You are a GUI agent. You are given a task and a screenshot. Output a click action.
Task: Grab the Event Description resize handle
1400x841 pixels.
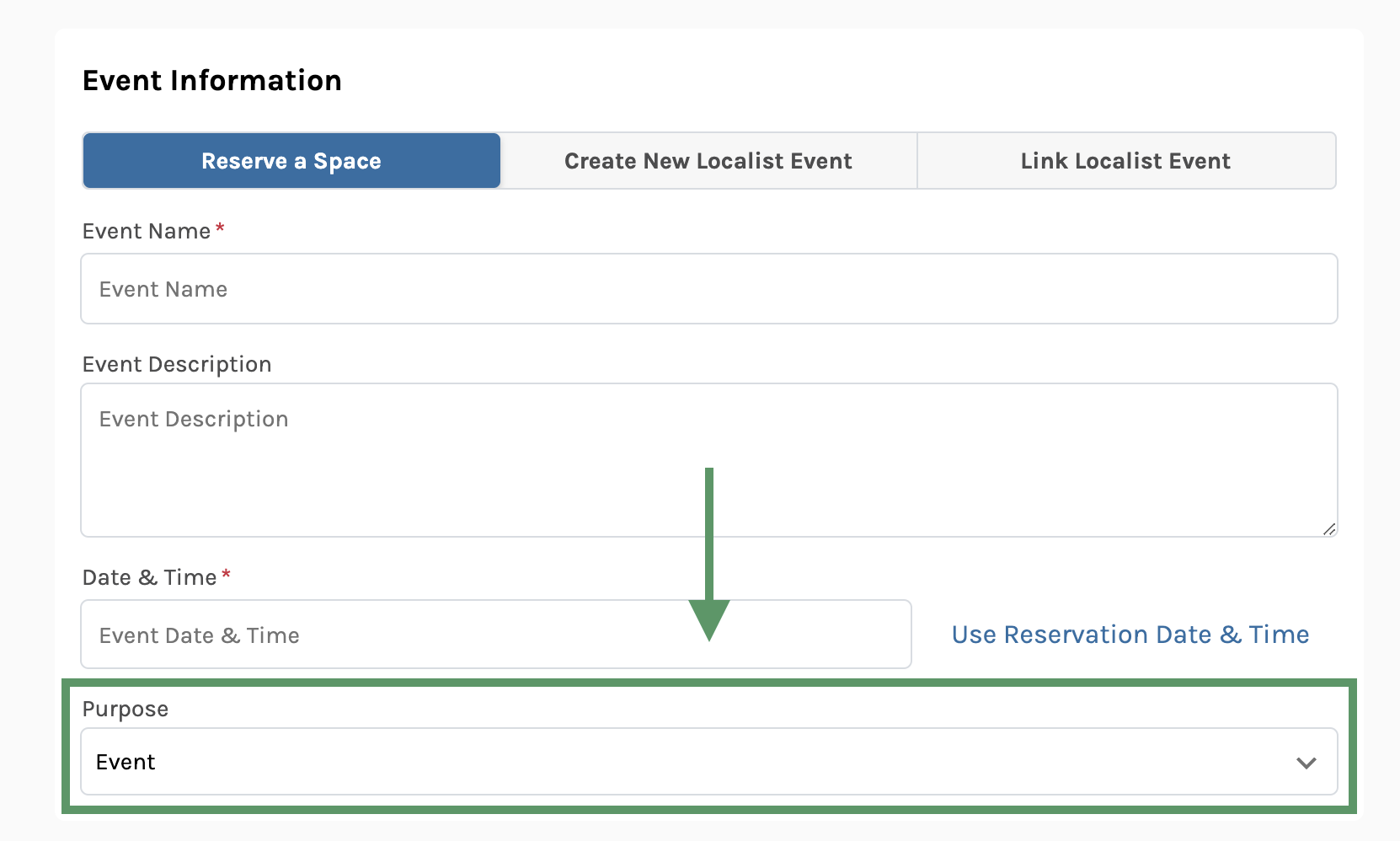1328,528
